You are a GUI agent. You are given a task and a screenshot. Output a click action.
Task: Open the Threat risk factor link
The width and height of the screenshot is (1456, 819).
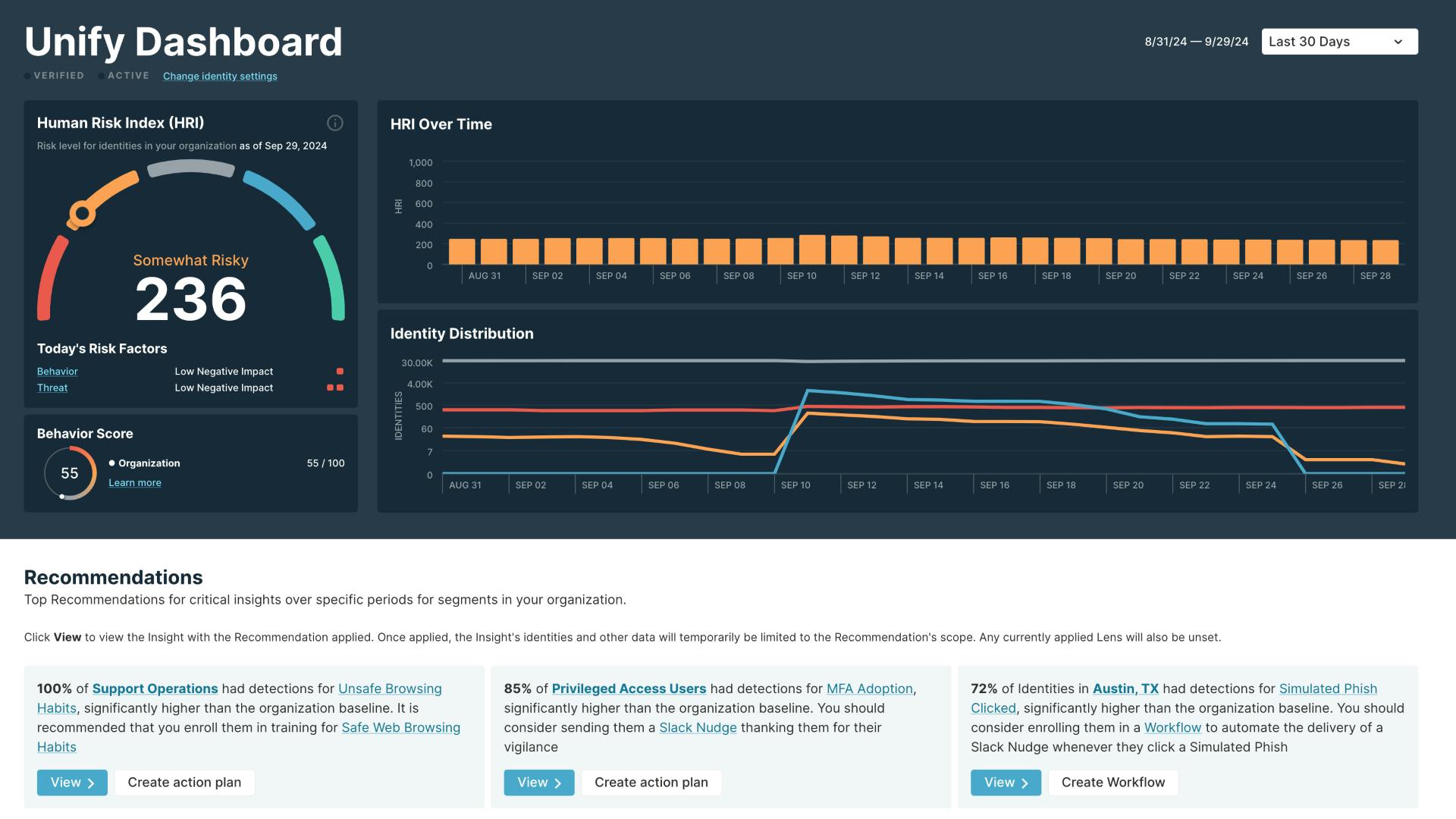(x=52, y=388)
